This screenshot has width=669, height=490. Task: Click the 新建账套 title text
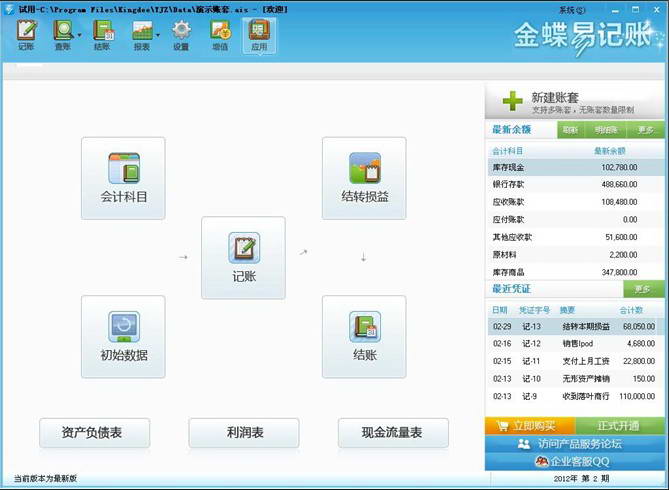(x=555, y=97)
